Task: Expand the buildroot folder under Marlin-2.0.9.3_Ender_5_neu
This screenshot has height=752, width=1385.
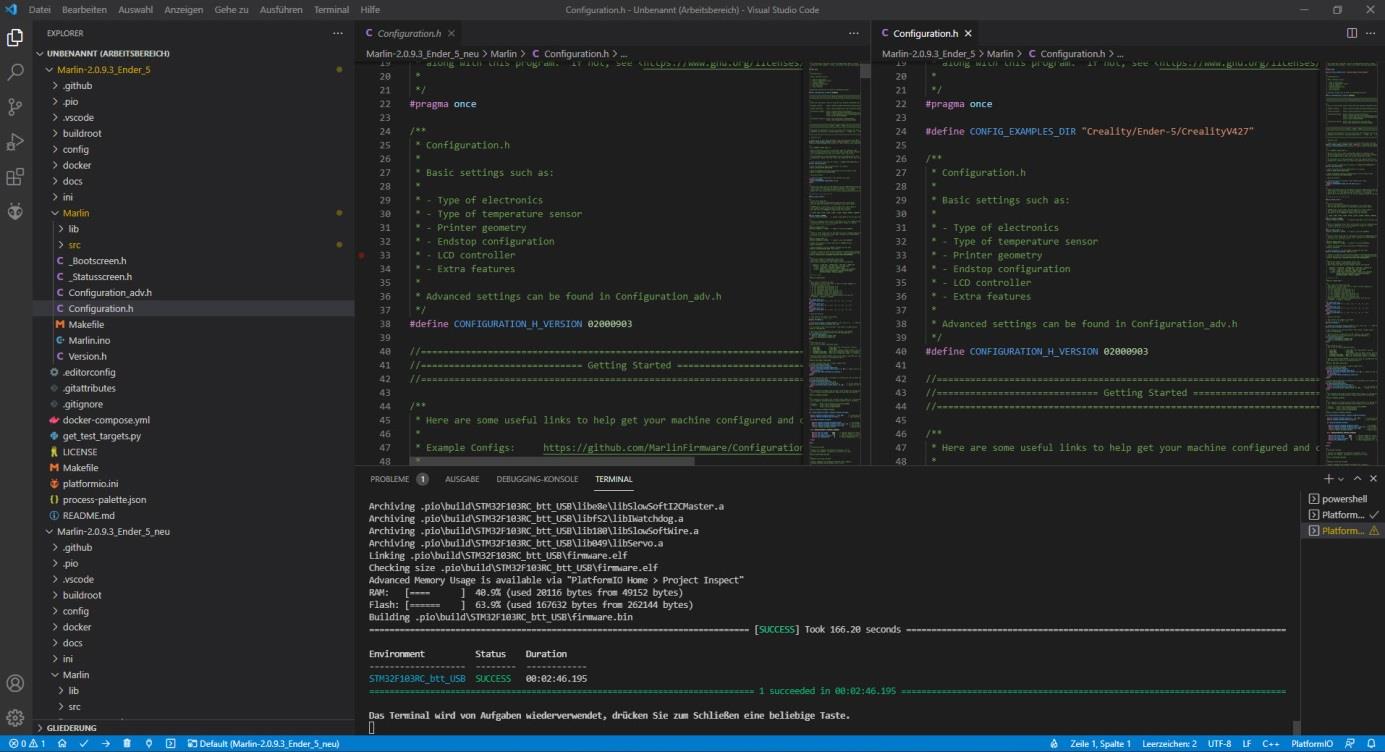Action: click(x=193, y=595)
